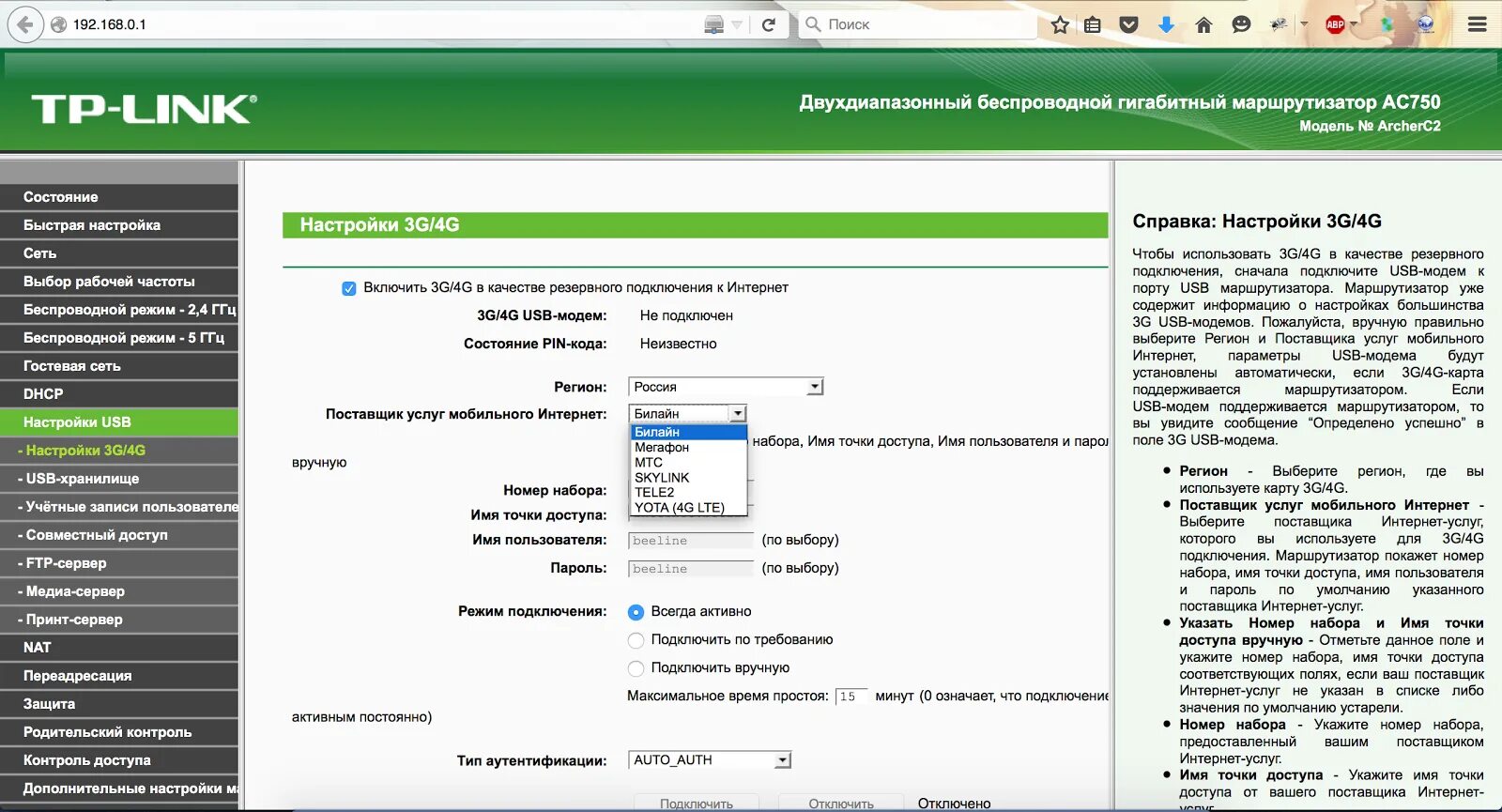Image resolution: width=1502 pixels, height=812 pixels.
Task: Open the Регион dropdown
Action: point(726,387)
